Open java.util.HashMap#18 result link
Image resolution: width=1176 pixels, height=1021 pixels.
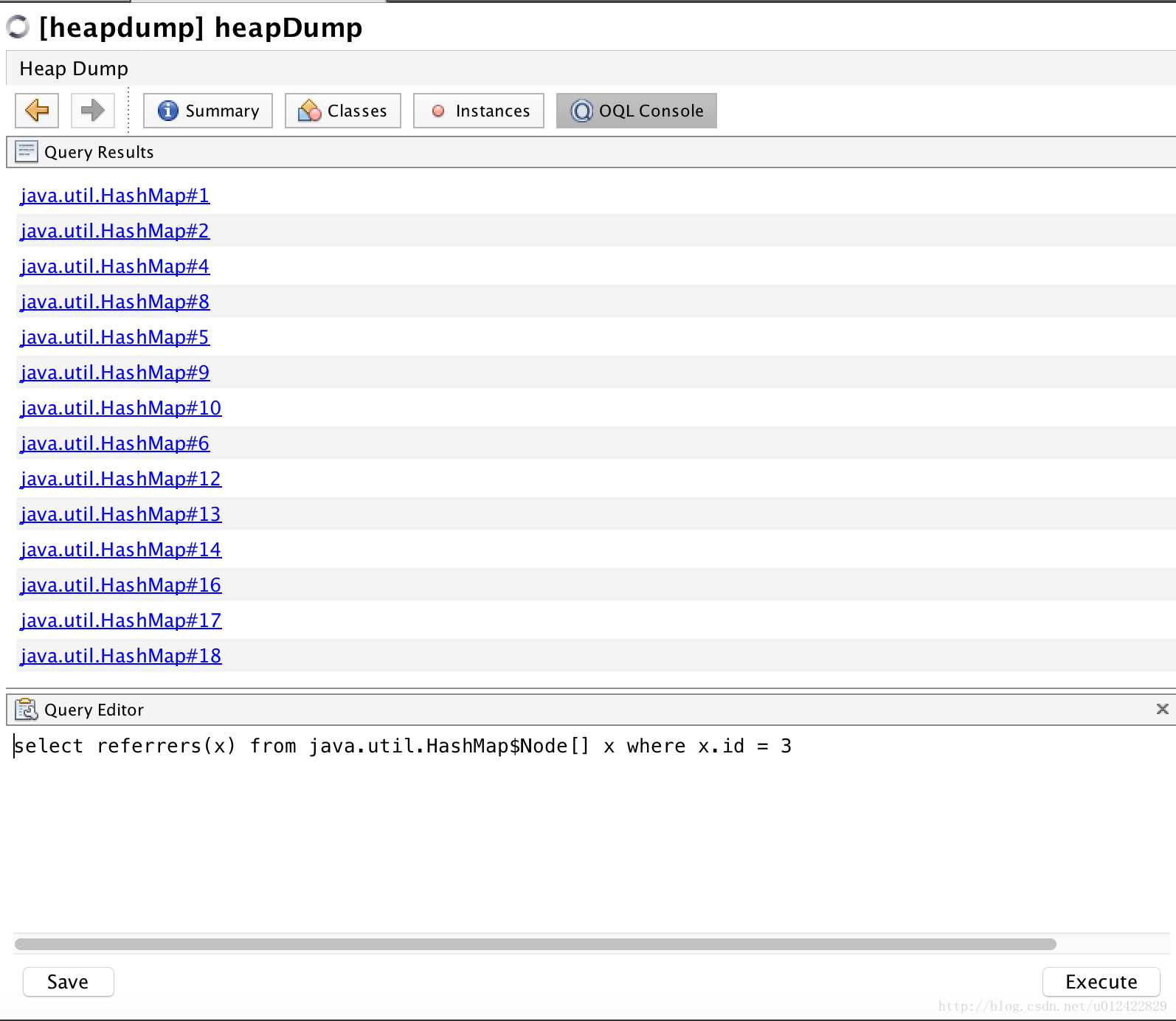coord(121,656)
